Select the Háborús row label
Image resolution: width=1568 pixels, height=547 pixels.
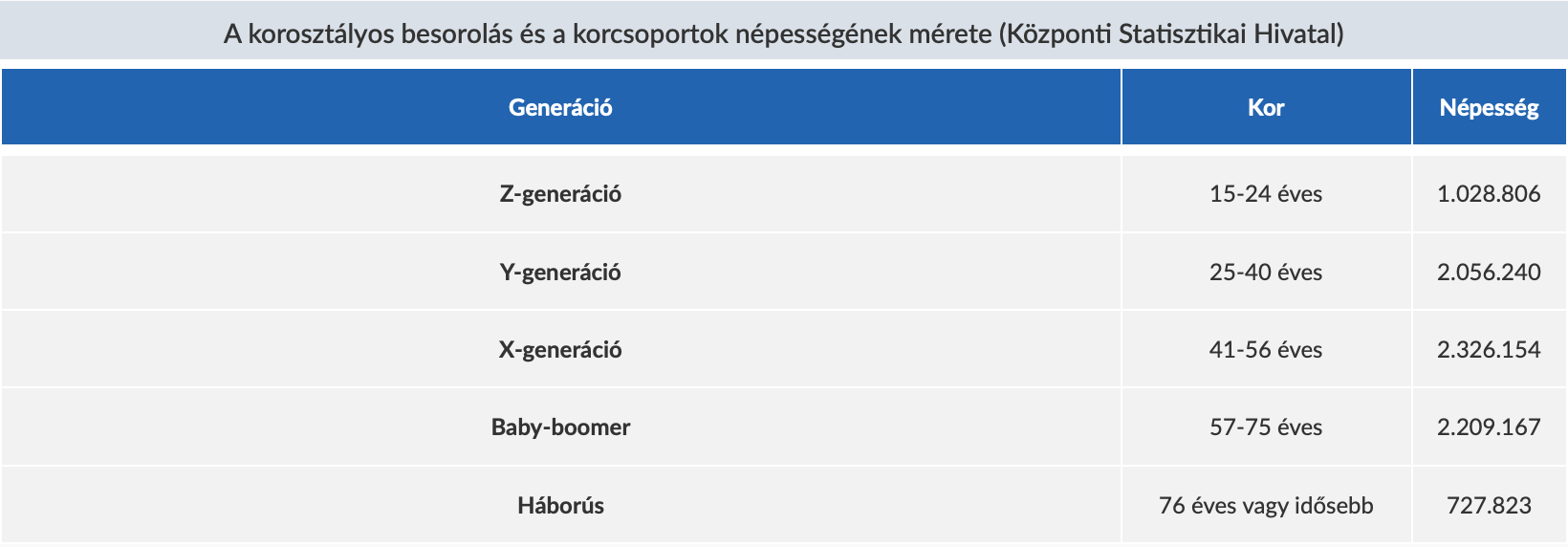click(560, 505)
